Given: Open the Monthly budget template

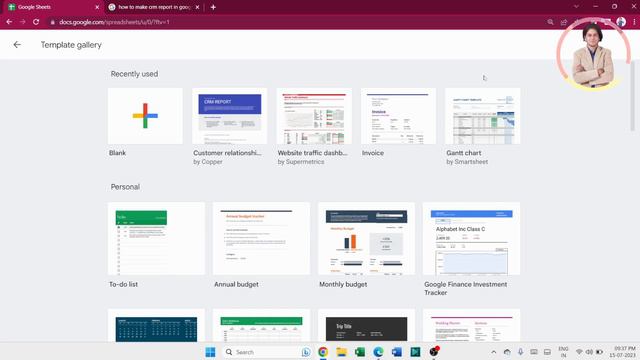Looking at the screenshot, I should coord(366,238).
